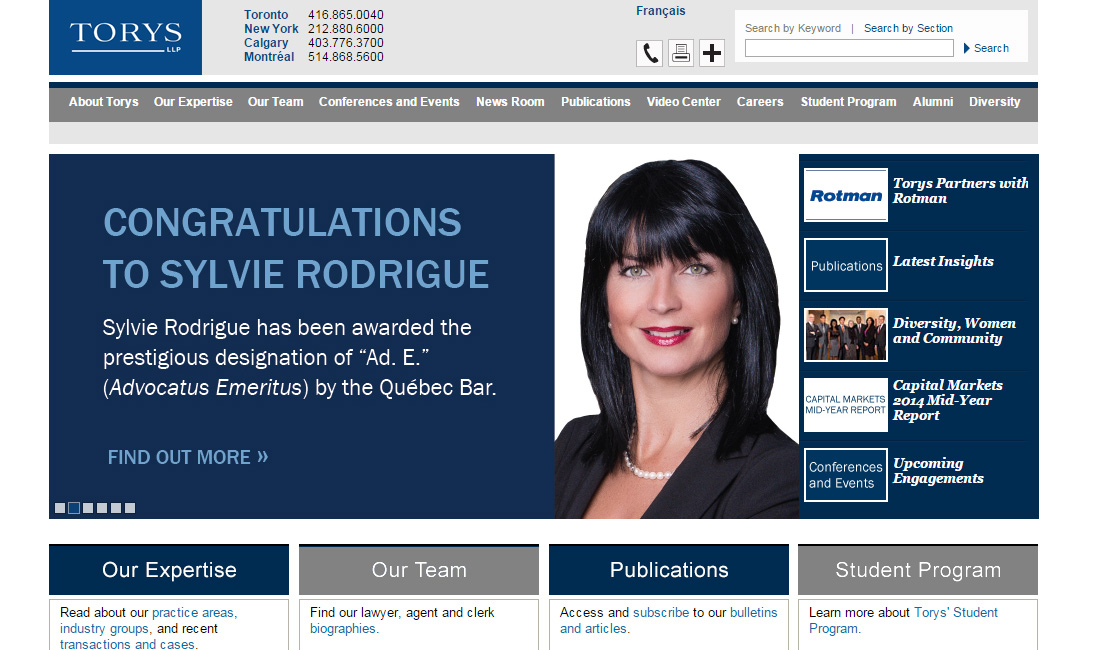1100x650 pixels.
Task: Click the Our Expertise panel header
Action: pos(169,569)
